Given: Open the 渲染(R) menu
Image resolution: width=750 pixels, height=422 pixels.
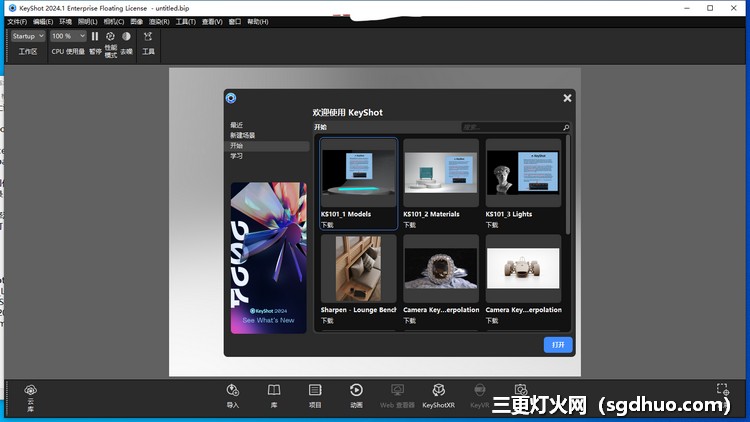Looking at the screenshot, I should (x=159, y=22).
